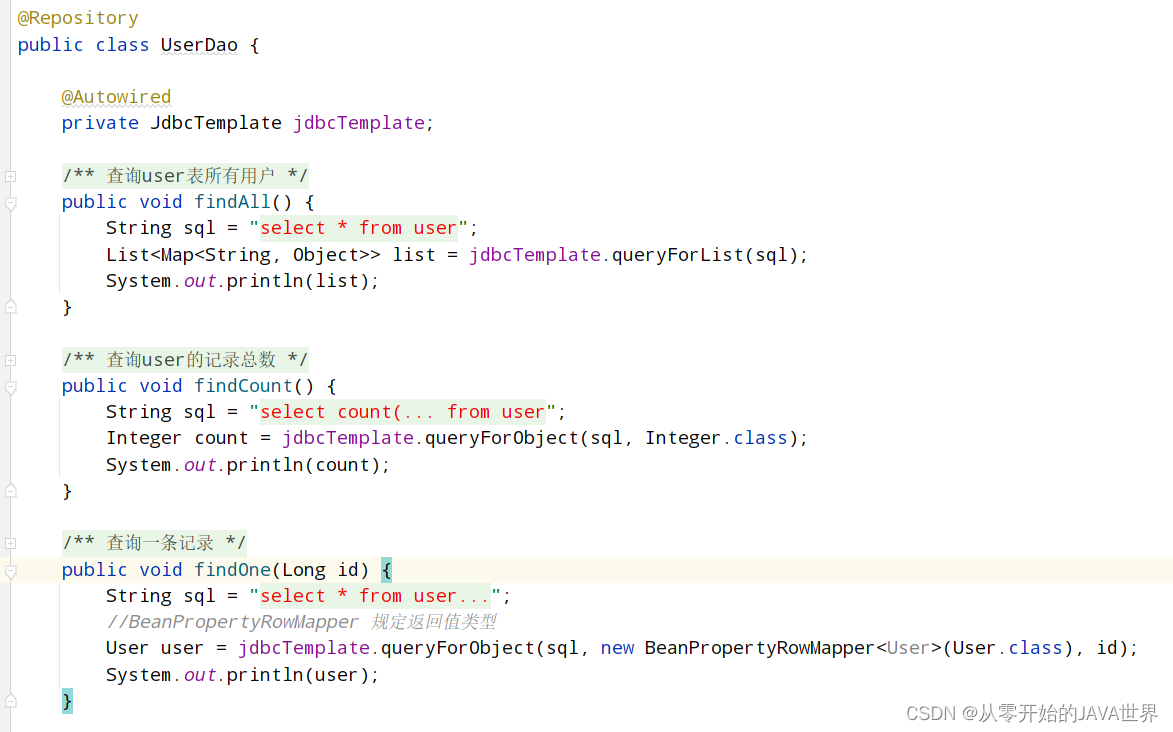
Task: Click fold end marker of findOne method
Action: tap(10, 701)
